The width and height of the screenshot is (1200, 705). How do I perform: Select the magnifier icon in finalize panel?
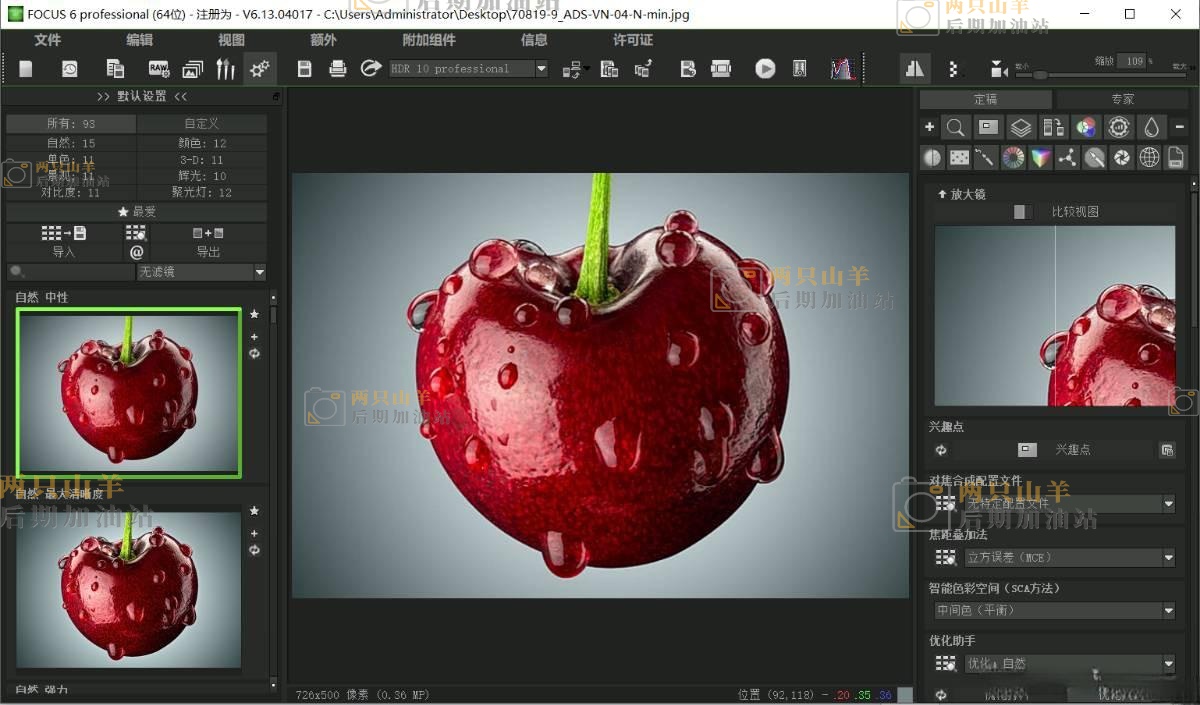tap(956, 127)
